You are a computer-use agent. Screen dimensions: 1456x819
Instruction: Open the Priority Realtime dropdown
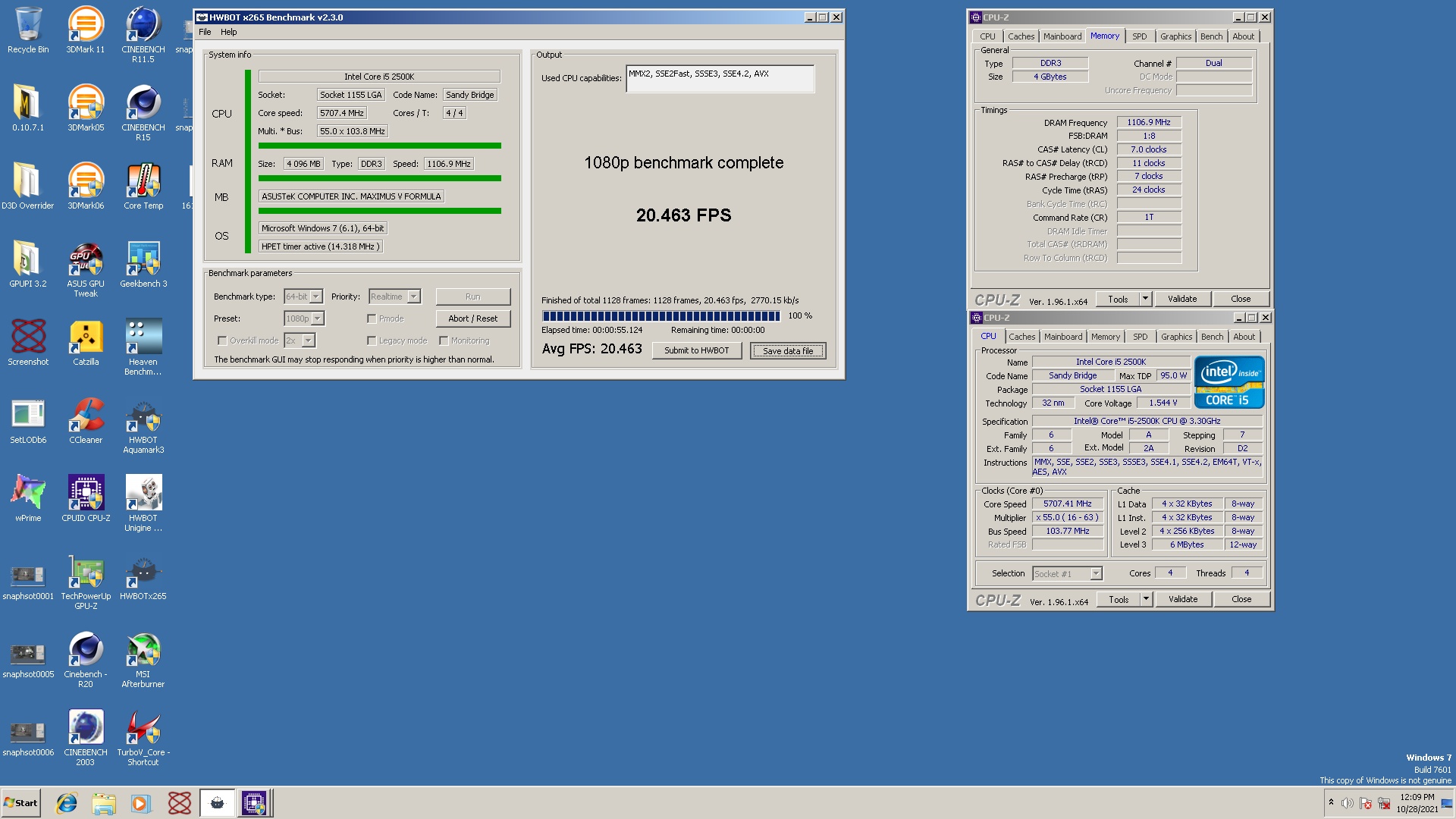click(x=414, y=297)
